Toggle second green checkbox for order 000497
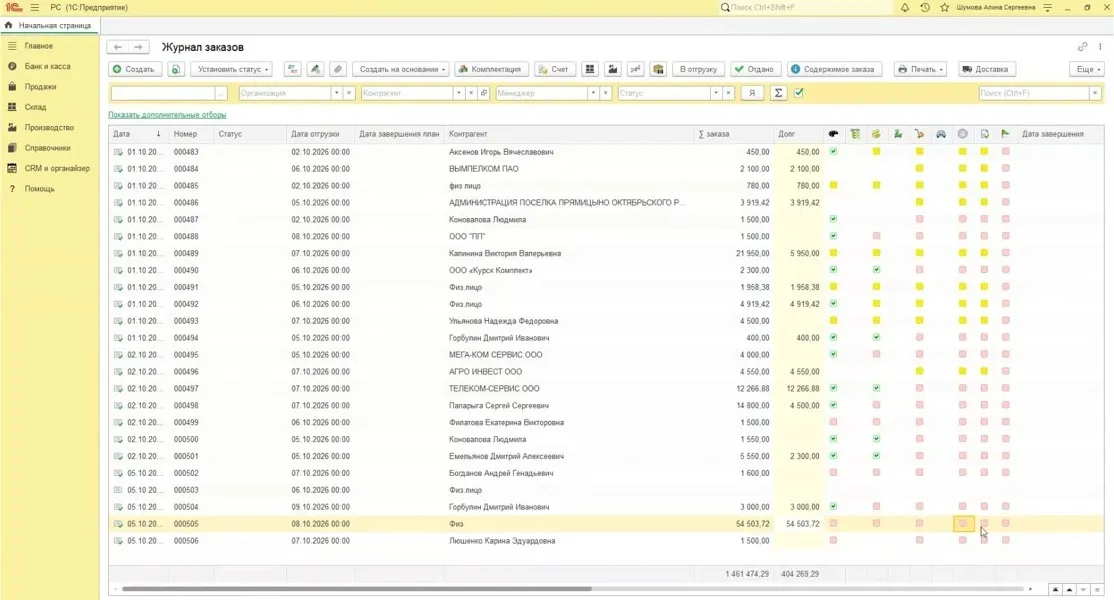1114x600 pixels. (876, 388)
